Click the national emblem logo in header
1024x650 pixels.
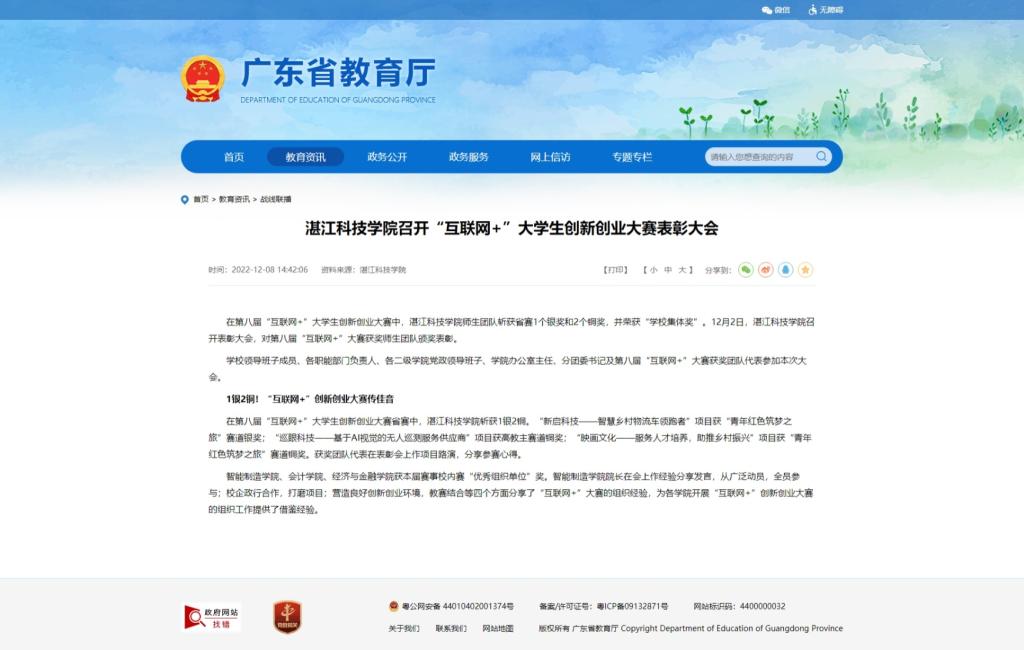tap(202, 79)
